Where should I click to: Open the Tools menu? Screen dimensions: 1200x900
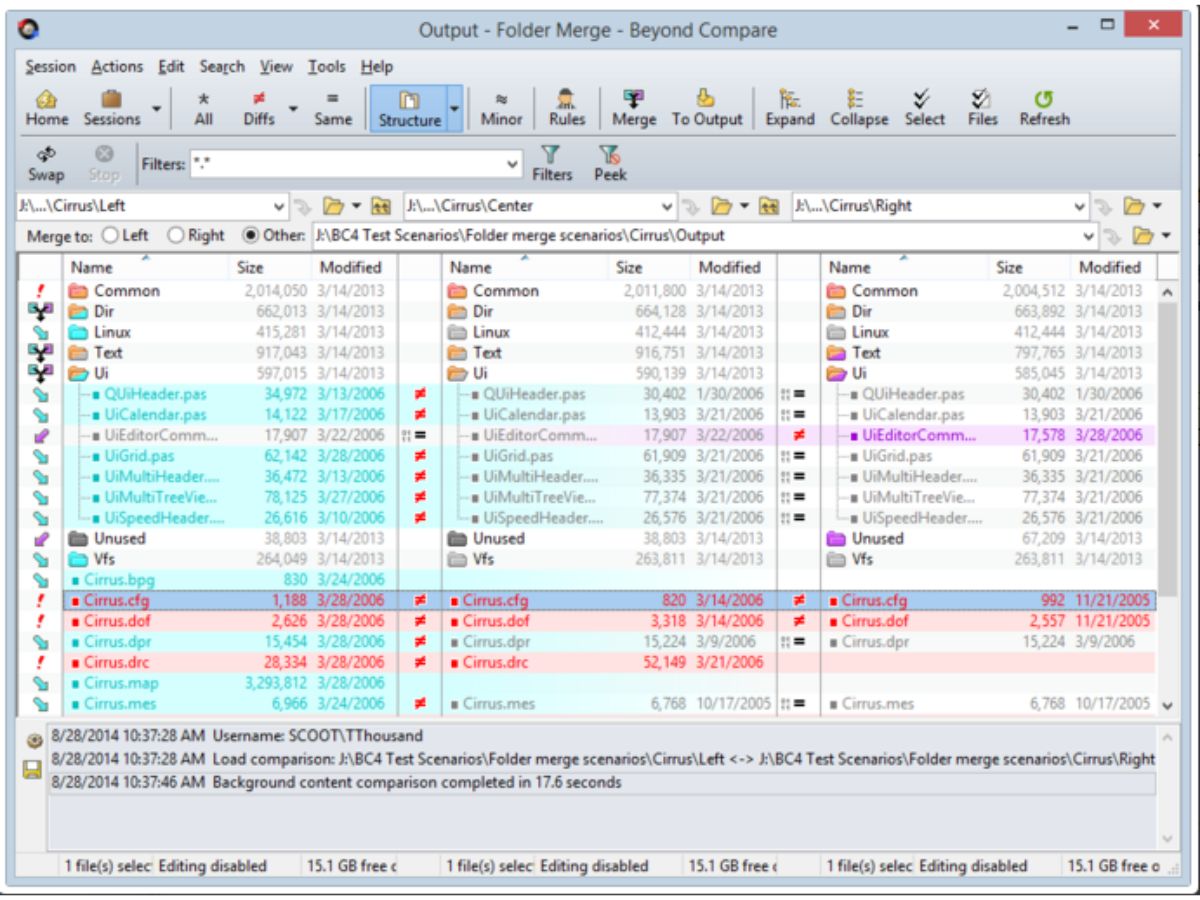(326, 67)
